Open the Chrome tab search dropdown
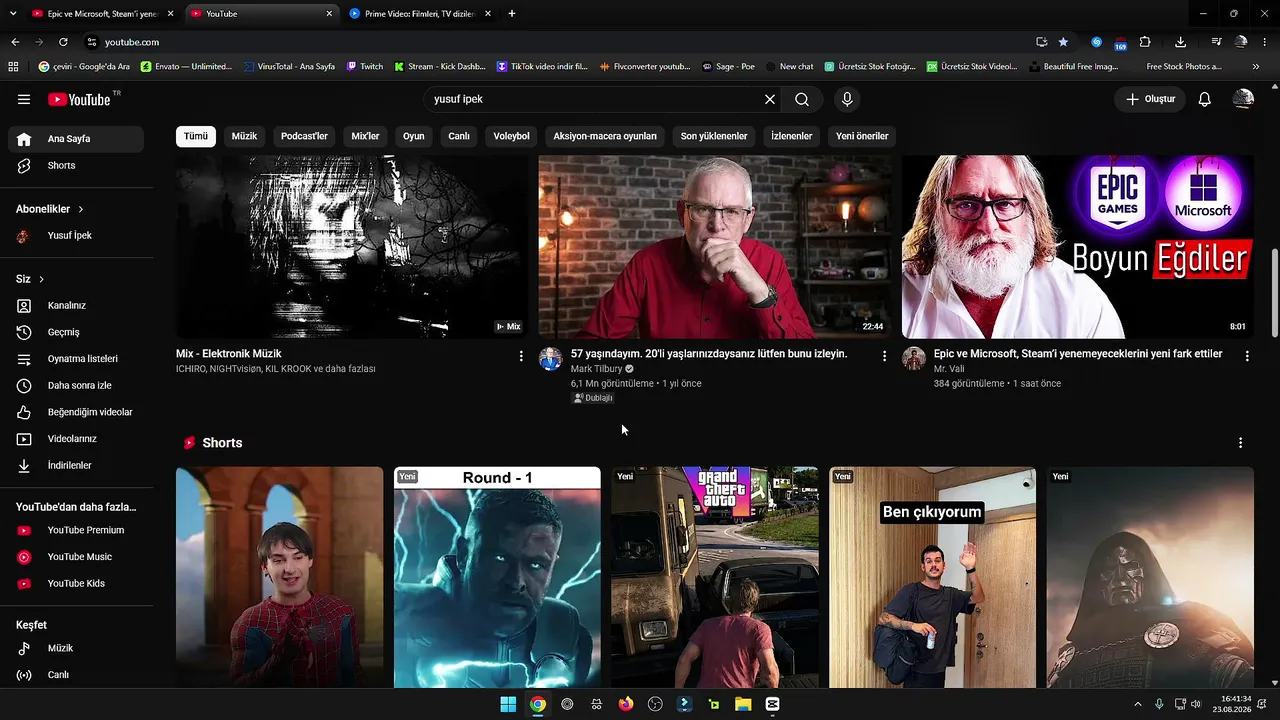The width and height of the screenshot is (1280, 720). click(13, 14)
